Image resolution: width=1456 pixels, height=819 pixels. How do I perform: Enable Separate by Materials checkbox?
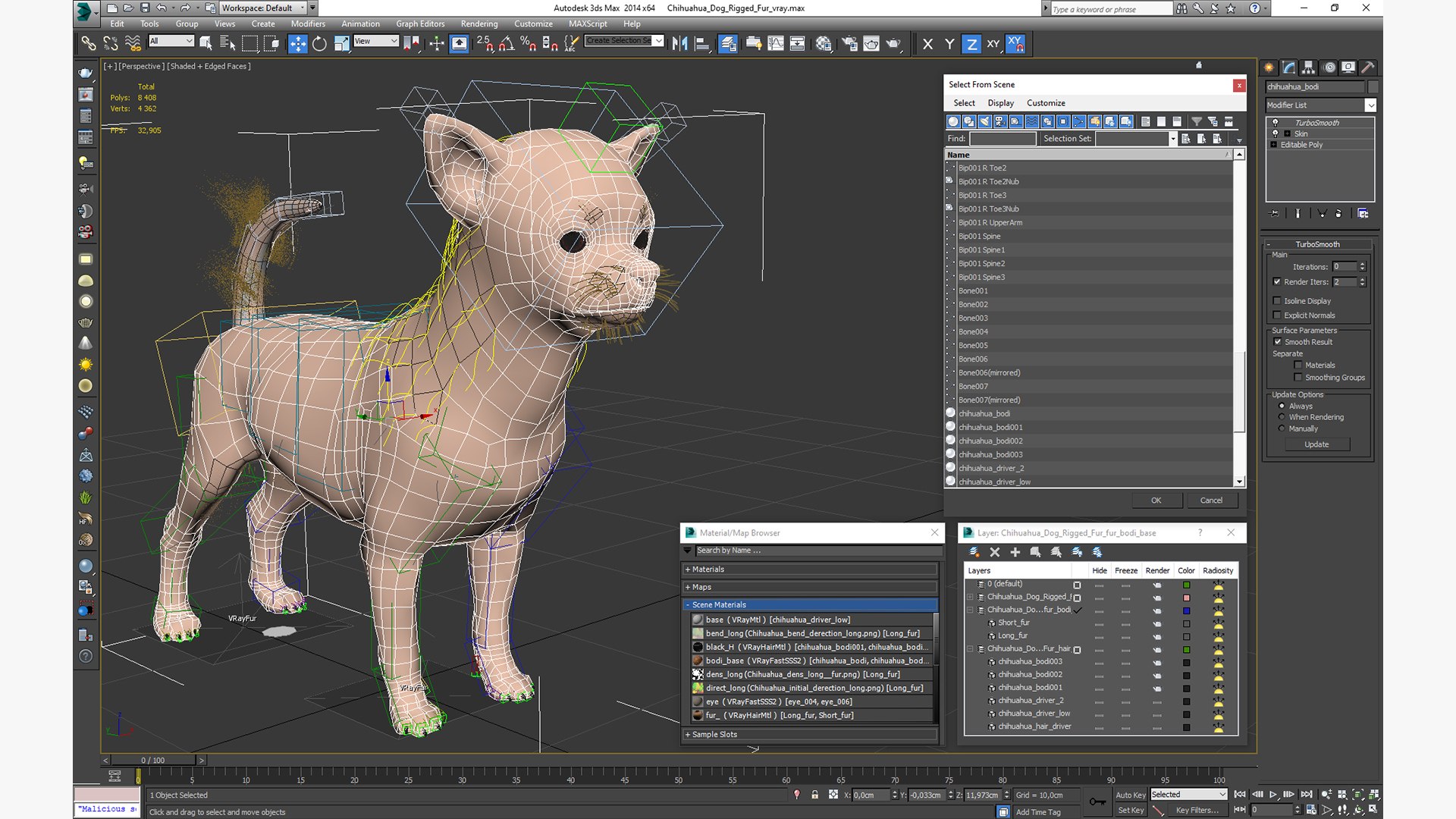pyautogui.click(x=1298, y=366)
